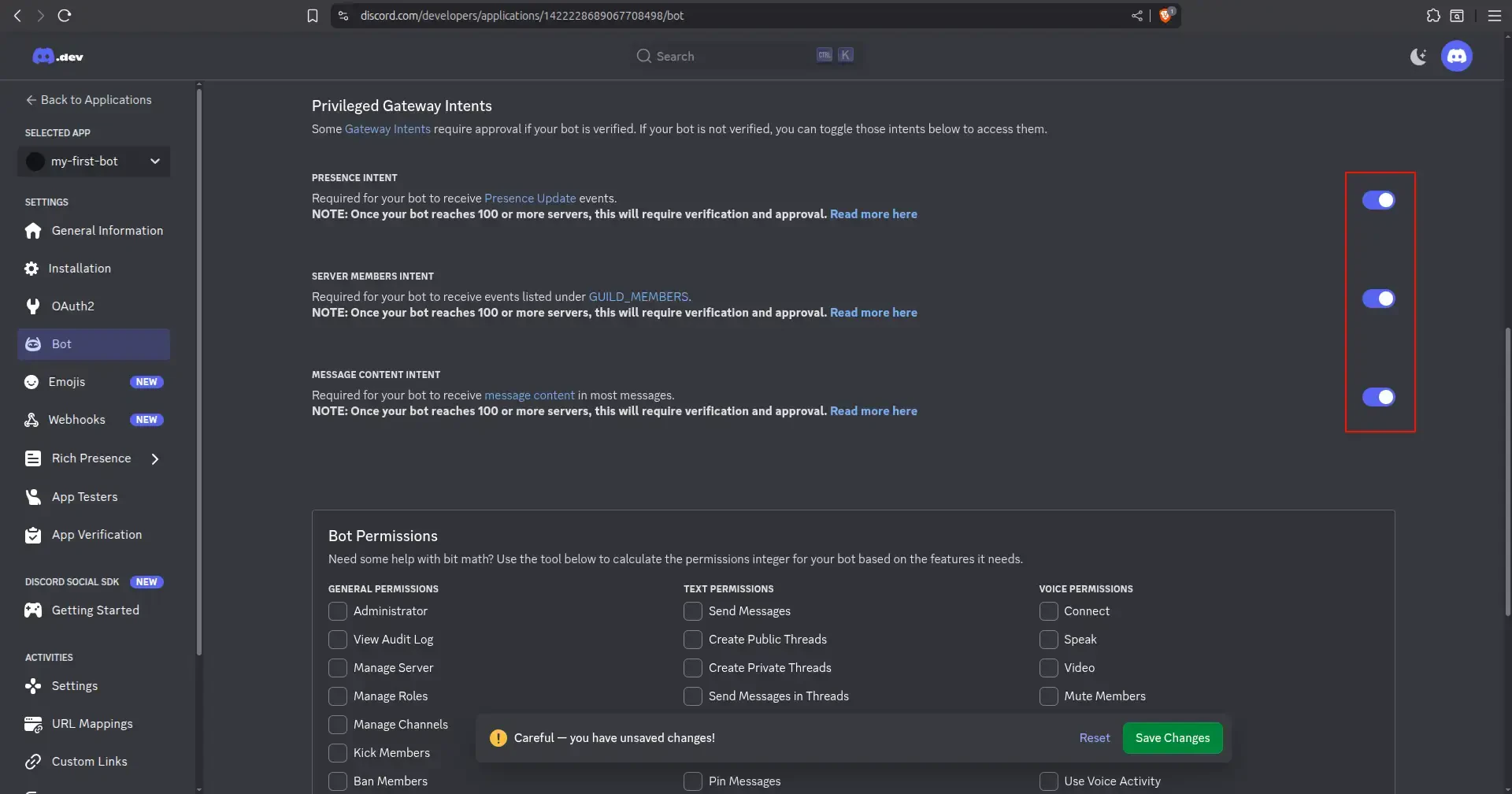Open the browser extensions puzzle icon
Image resolution: width=1512 pixels, height=794 pixels.
tap(1433, 16)
